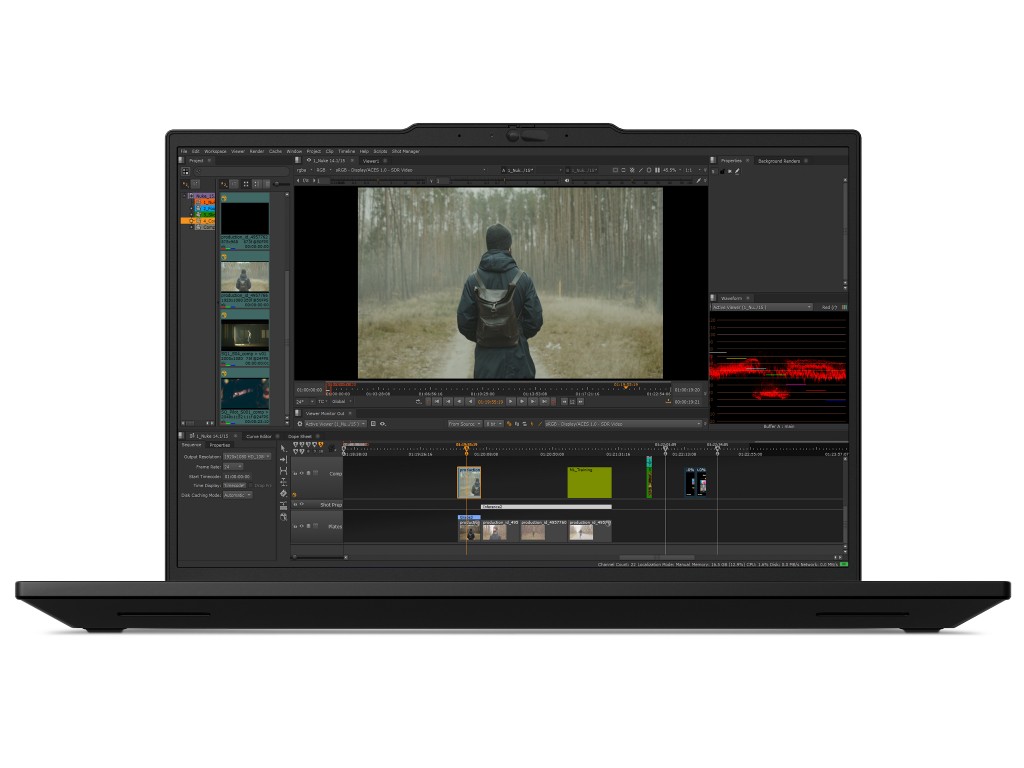Toggle visibility eye of the Comp track
Viewport: 1024px width, 768px height.
click(x=302, y=473)
